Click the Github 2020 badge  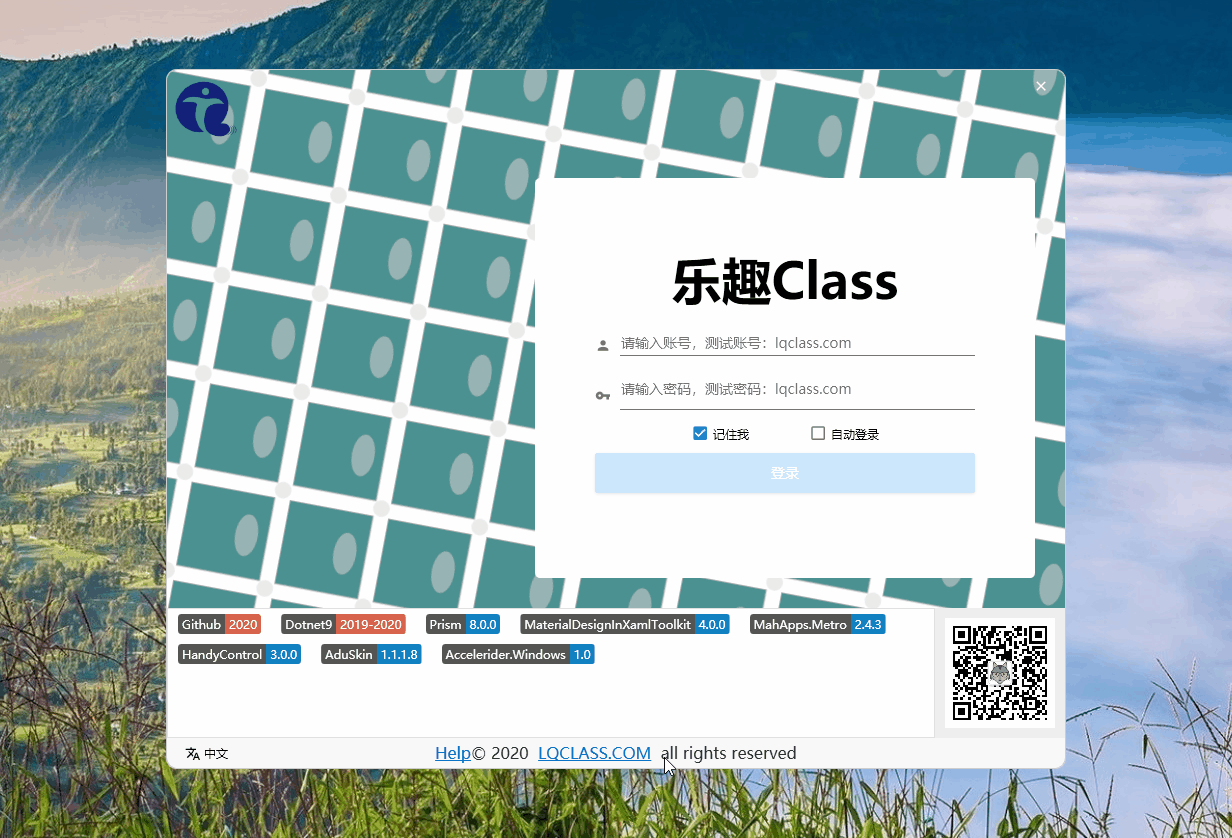pos(219,624)
